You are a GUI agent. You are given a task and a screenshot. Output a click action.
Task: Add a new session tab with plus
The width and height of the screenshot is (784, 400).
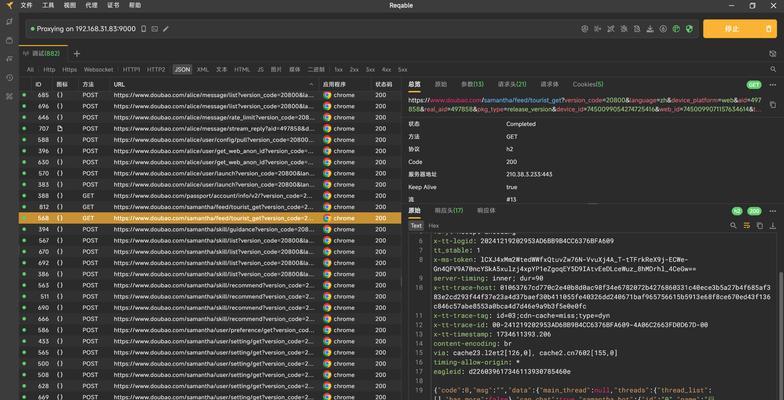pyautogui.click(x=76, y=54)
